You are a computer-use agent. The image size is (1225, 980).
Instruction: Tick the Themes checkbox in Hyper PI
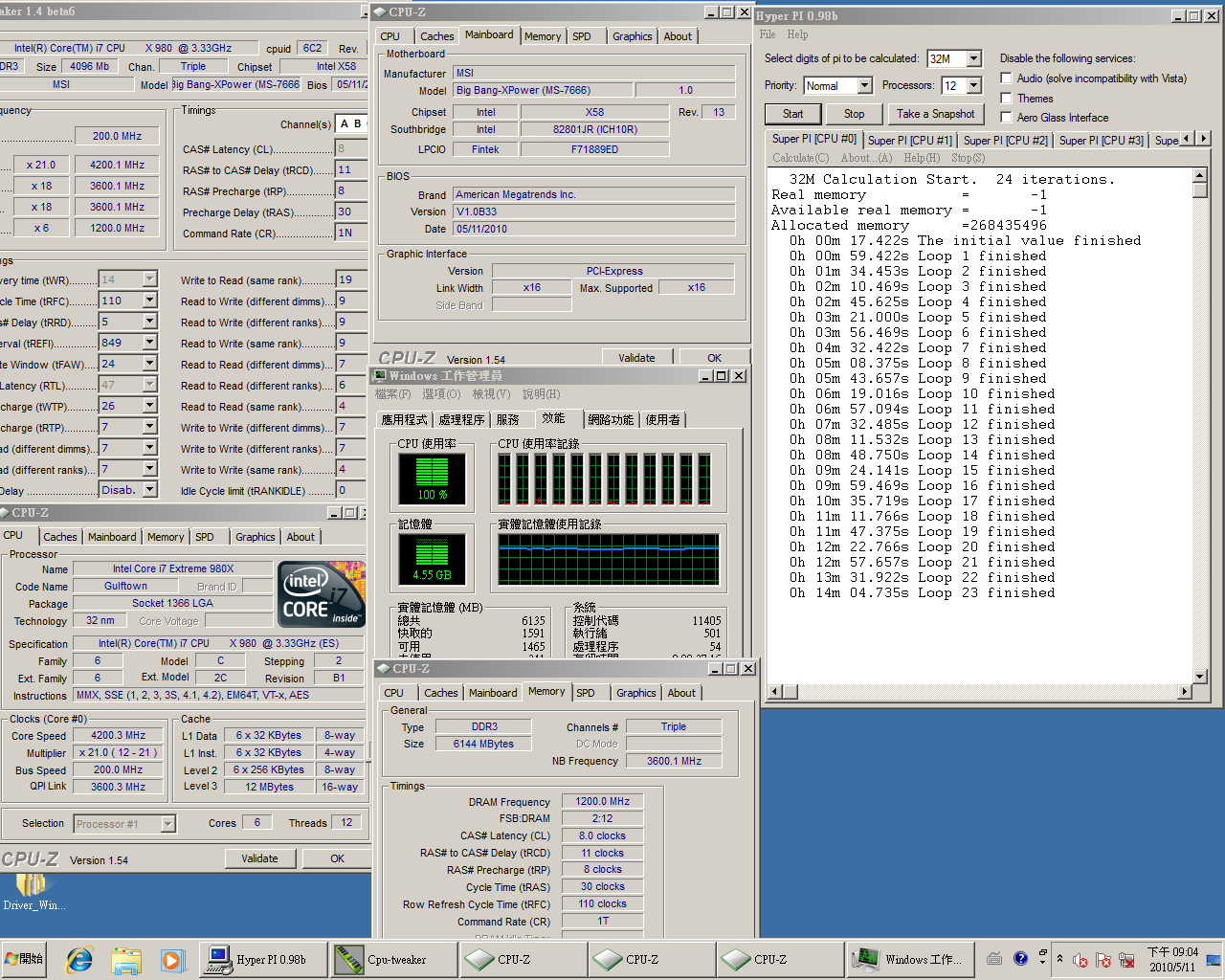(x=1006, y=98)
